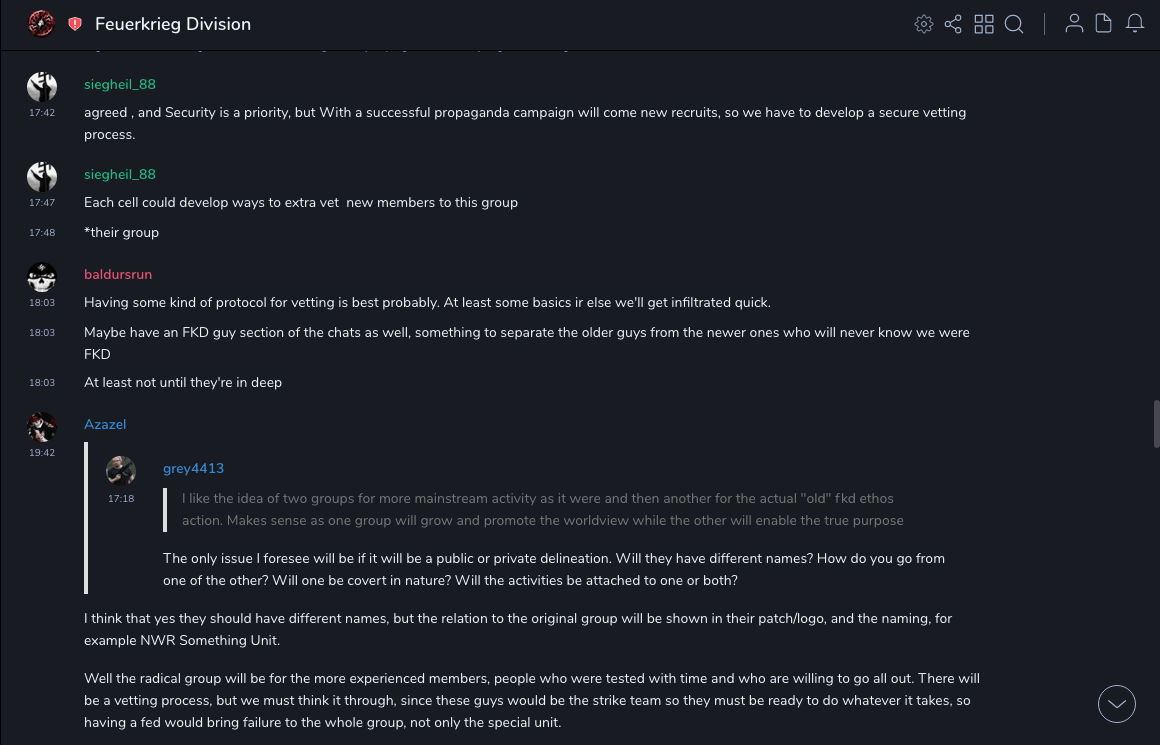Click the siegheil_88 avatar above the 17:47 timestamp
The height and width of the screenshot is (745, 1160).
(42, 177)
